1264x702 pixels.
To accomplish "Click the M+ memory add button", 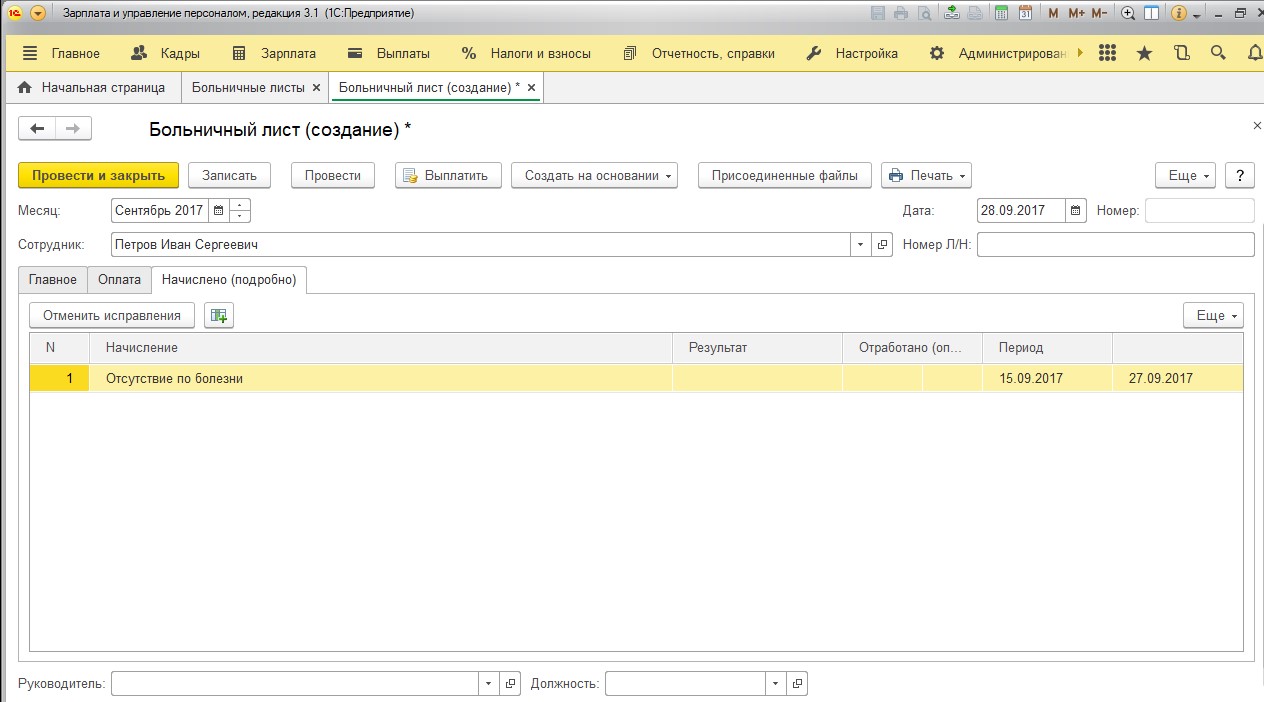I will pos(1076,13).
